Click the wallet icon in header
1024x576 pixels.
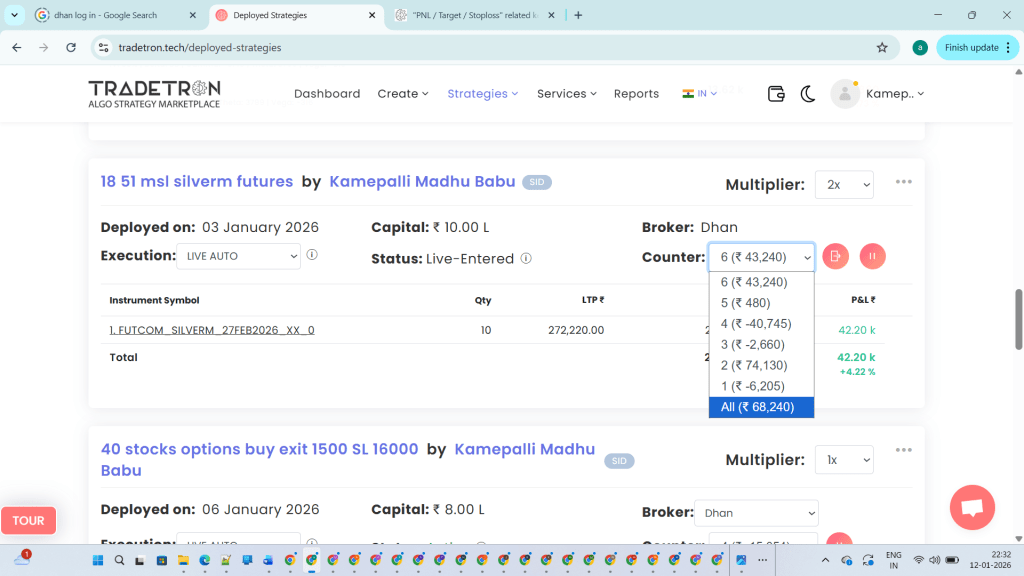coord(776,94)
